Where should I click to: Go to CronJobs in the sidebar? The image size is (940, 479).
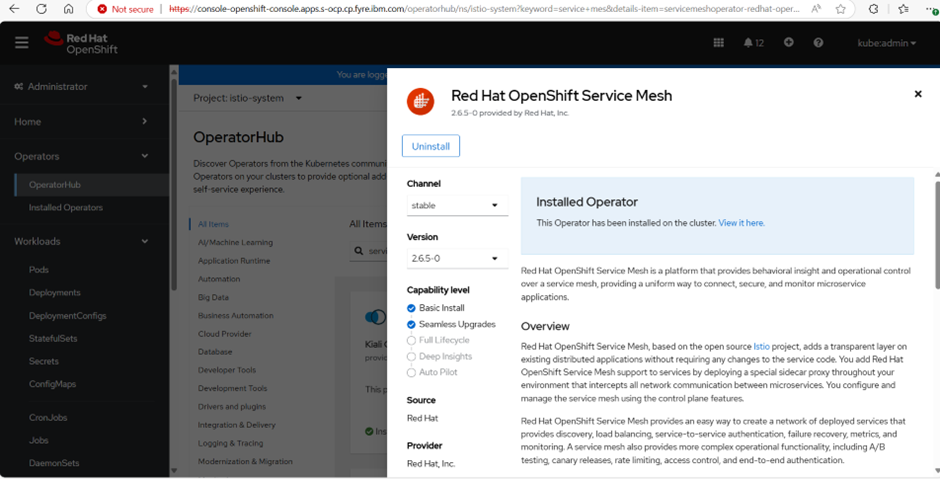pos(48,417)
